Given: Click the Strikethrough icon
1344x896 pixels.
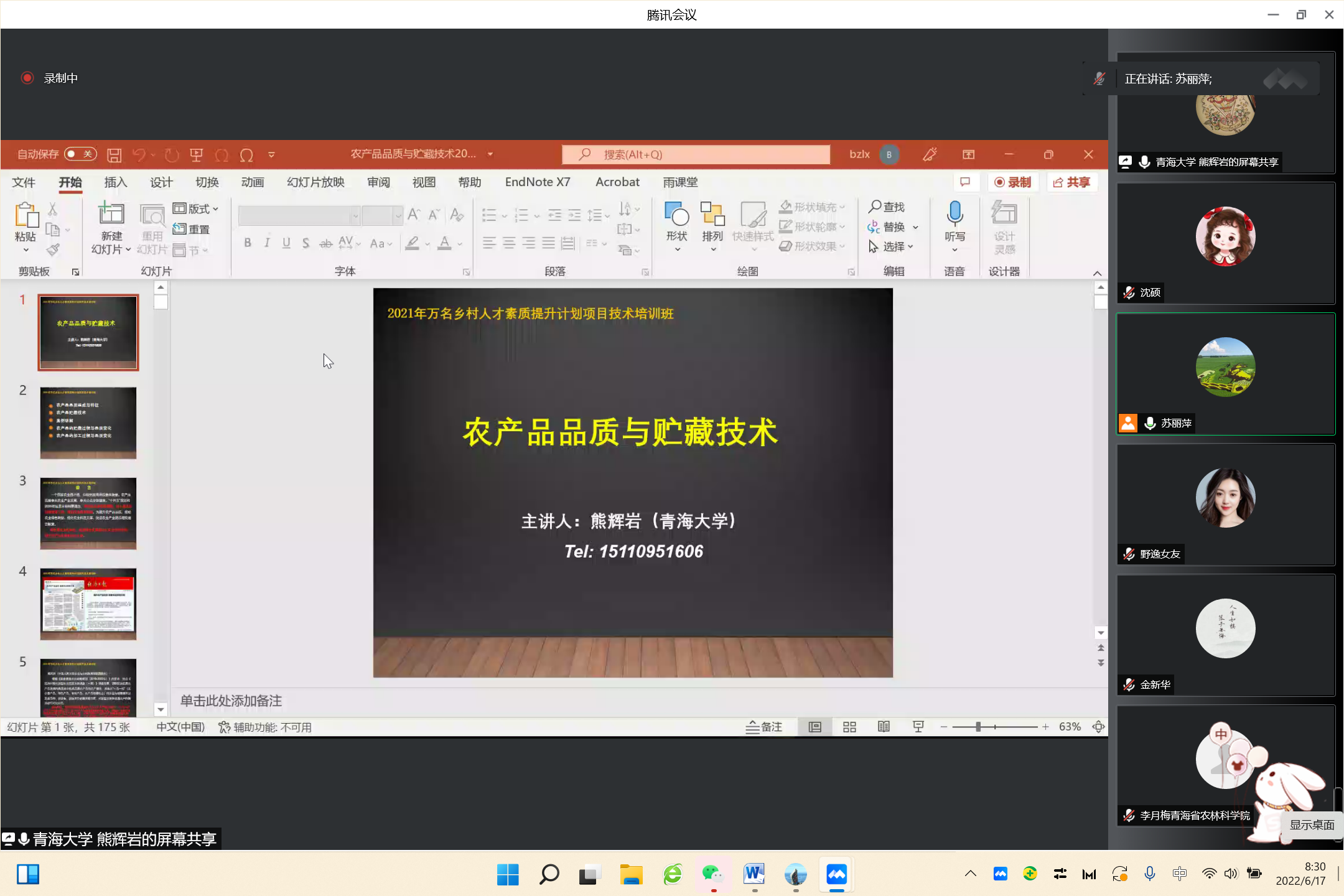Looking at the screenshot, I should point(325,243).
